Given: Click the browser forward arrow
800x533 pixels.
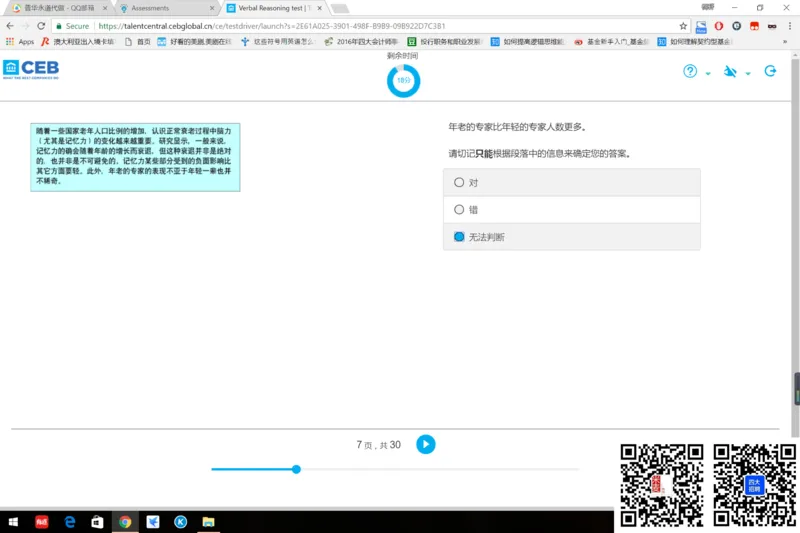Looking at the screenshot, I should tap(26, 26).
